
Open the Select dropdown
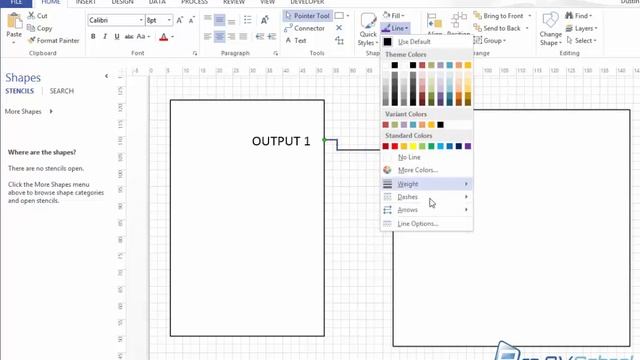point(582,40)
